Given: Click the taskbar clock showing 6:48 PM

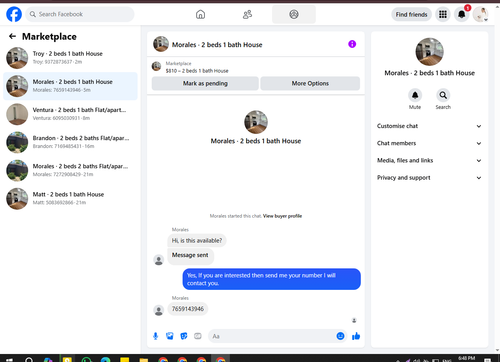Looking at the screenshot, I should 466,358.
